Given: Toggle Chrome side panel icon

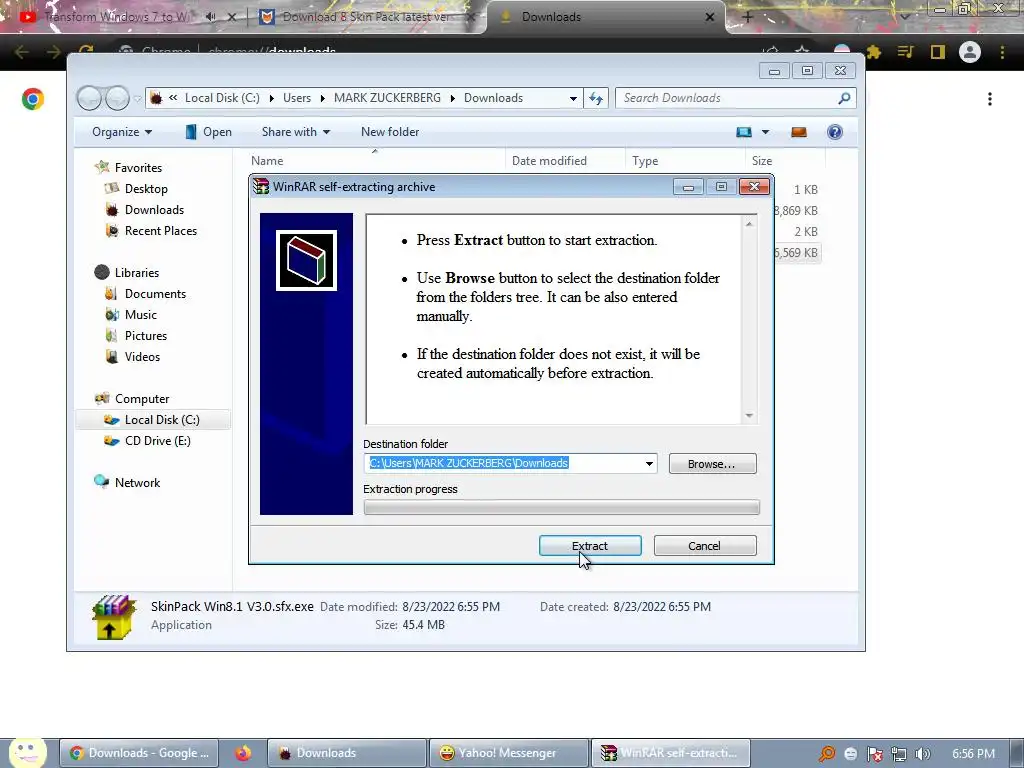Looking at the screenshot, I should click(x=938, y=52).
